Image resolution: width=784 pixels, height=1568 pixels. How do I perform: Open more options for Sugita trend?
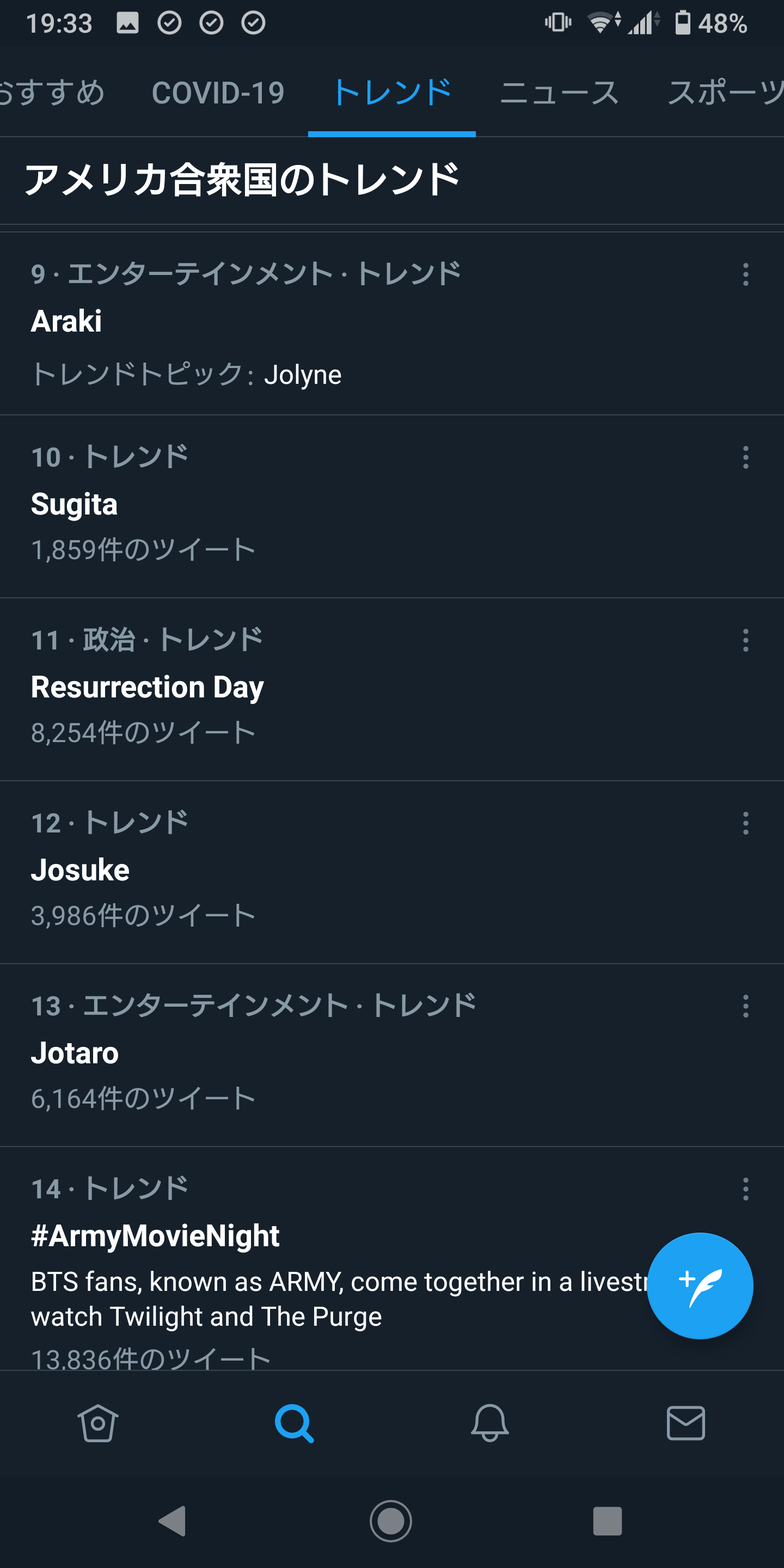tap(746, 457)
